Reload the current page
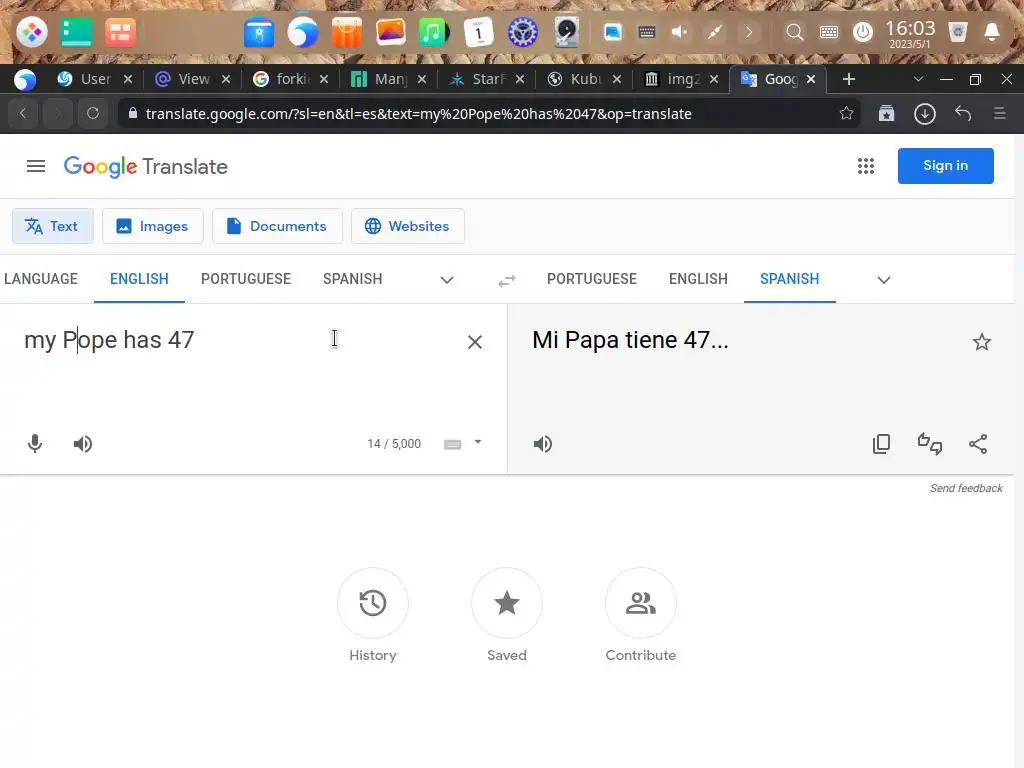Image resolution: width=1024 pixels, height=768 pixels. pos(93,114)
